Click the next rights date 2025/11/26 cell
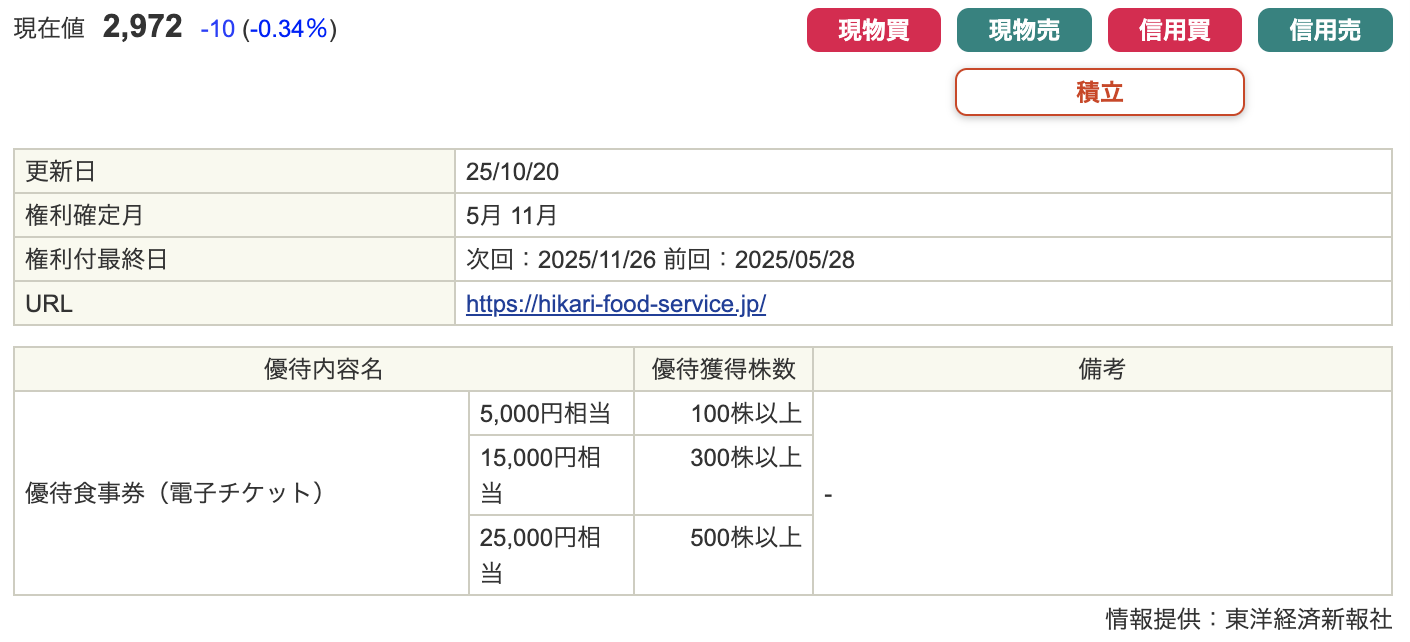The height and width of the screenshot is (642, 1410). [x=597, y=260]
